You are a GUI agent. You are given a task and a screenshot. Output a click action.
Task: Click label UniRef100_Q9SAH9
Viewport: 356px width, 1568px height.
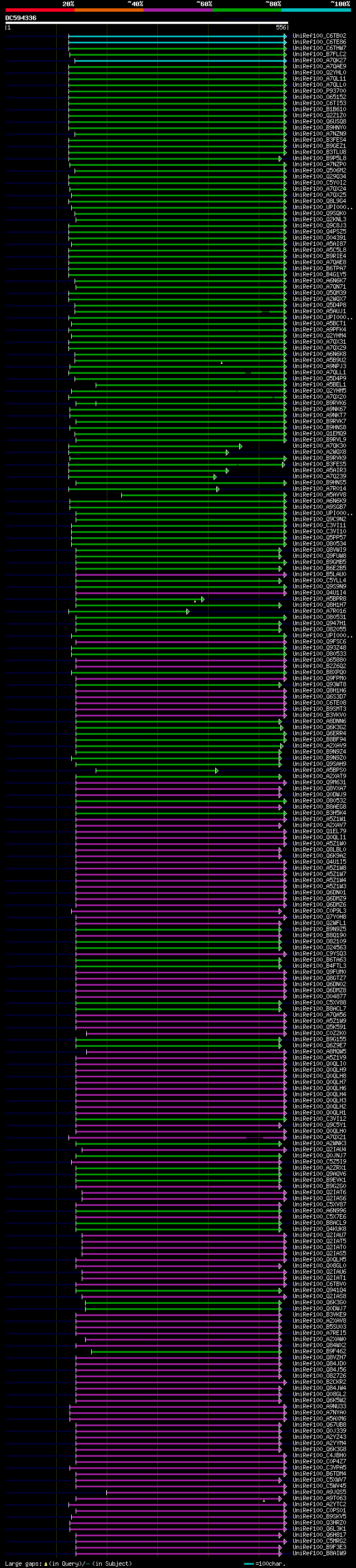point(319,764)
